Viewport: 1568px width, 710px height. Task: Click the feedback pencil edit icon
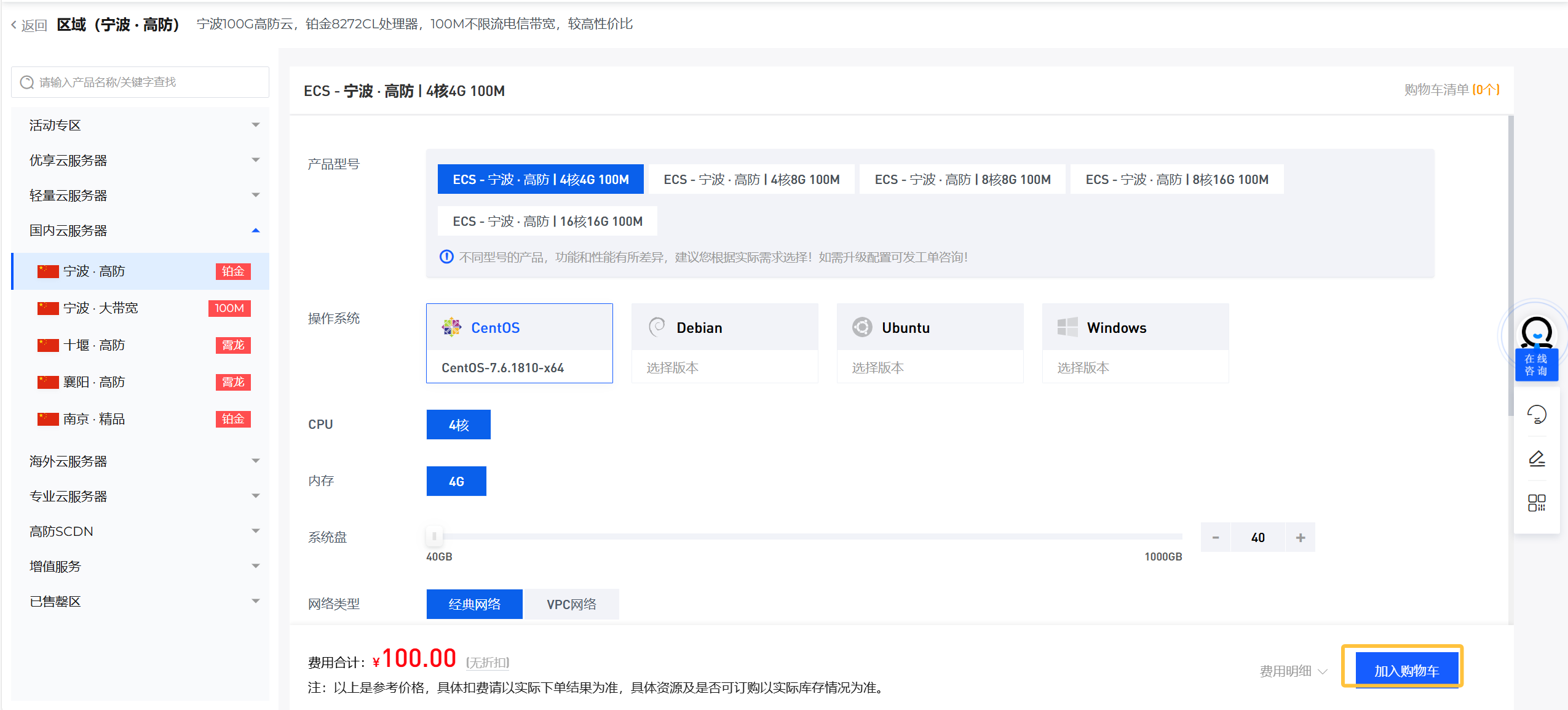[1537, 458]
